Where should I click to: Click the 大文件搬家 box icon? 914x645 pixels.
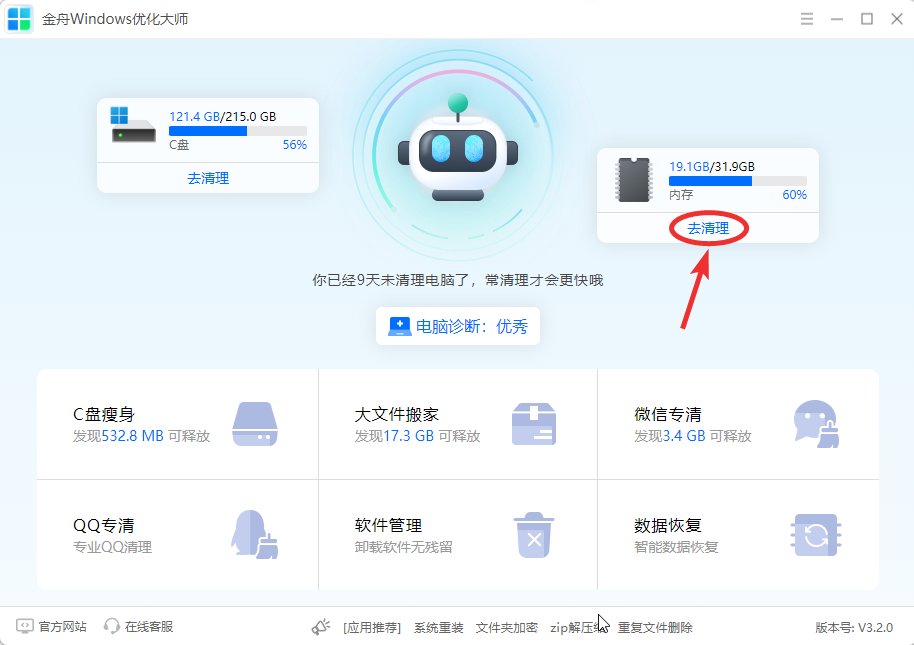(x=534, y=424)
